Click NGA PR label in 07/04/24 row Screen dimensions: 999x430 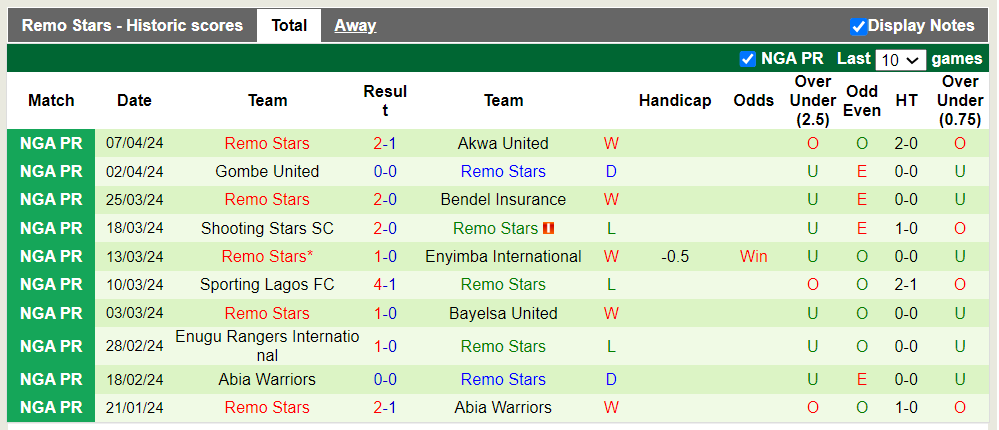[51, 143]
